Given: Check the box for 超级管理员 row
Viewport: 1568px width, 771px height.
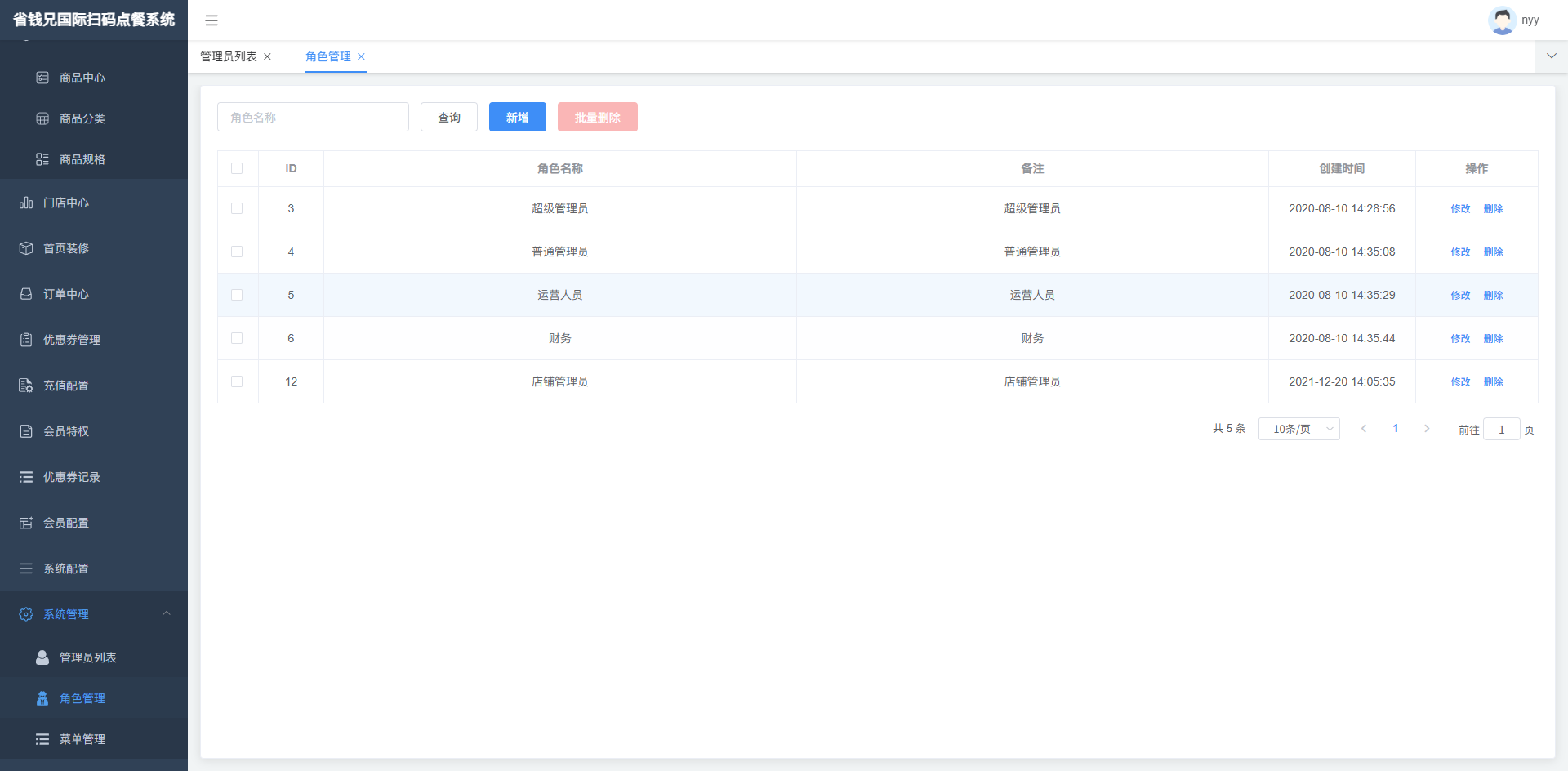Looking at the screenshot, I should tap(237, 208).
